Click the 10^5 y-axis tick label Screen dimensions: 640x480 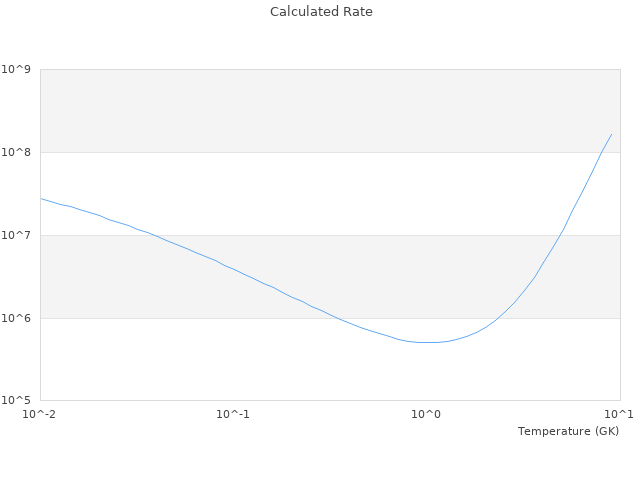(x=16, y=401)
